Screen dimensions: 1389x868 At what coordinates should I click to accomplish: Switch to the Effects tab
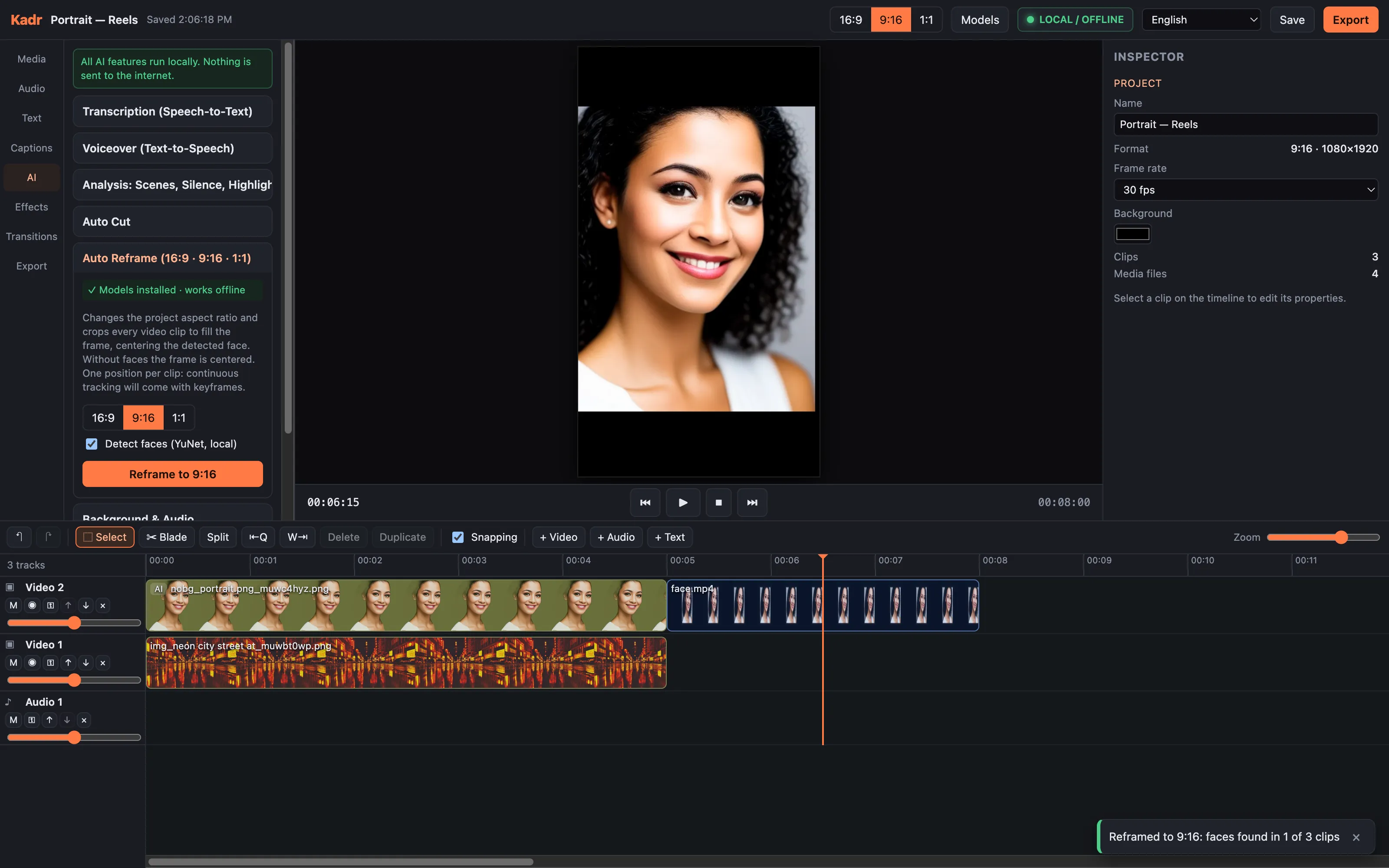click(x=32, y=207)
